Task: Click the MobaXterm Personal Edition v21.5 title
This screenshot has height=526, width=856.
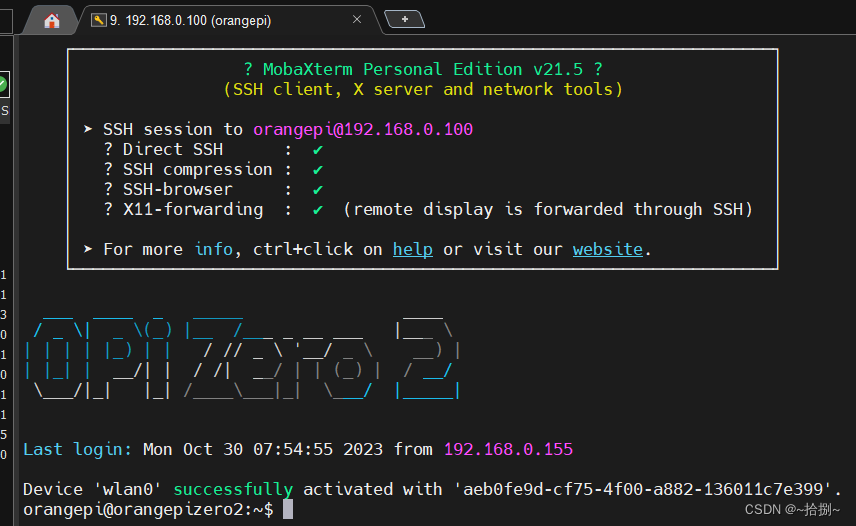Action: click(423, 69)
